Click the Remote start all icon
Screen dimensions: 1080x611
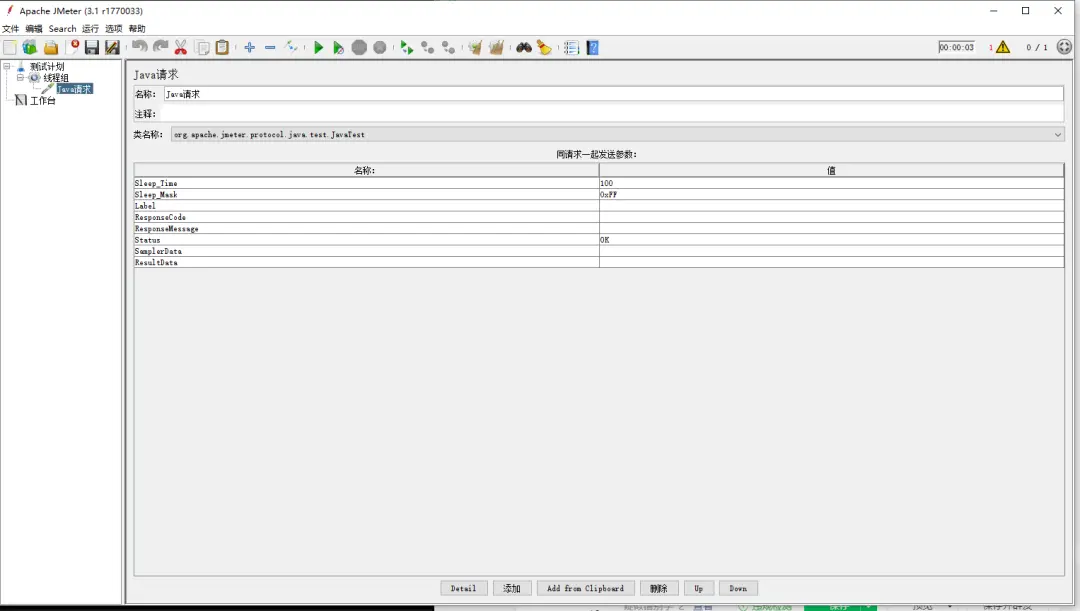click(406, 48)
